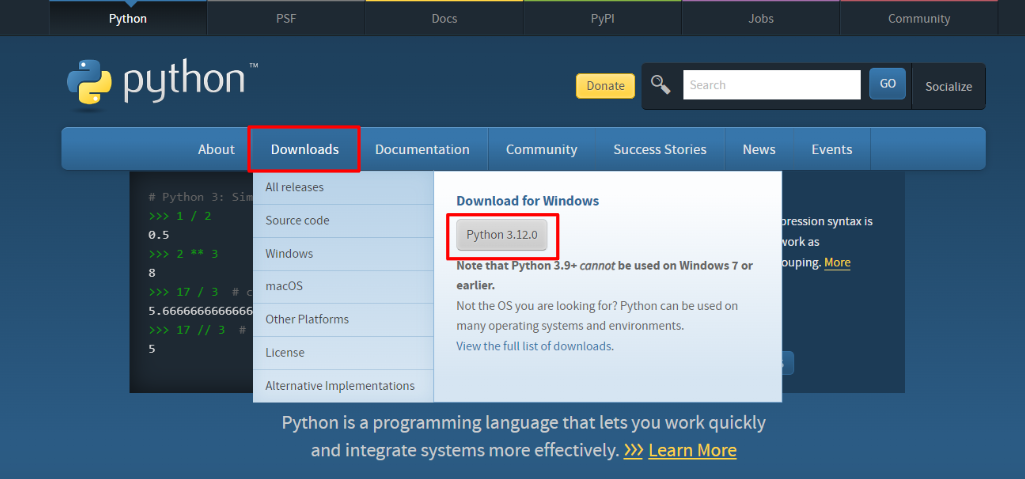The image size is (1025, 479).
Task: Open the Python top tab
Action: coord(128,18)
